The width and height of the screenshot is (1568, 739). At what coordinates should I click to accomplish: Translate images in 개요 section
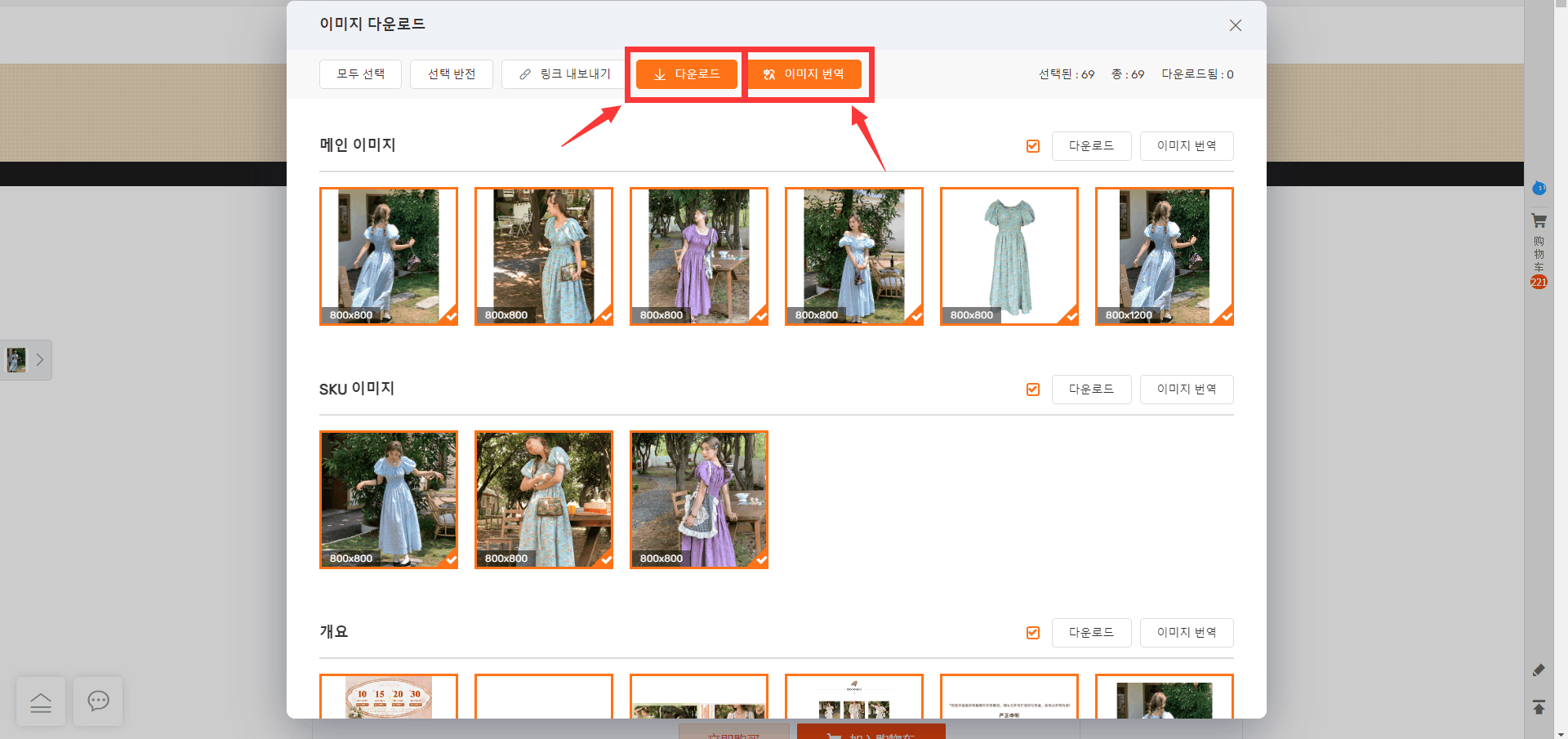tap(1187, 633)
